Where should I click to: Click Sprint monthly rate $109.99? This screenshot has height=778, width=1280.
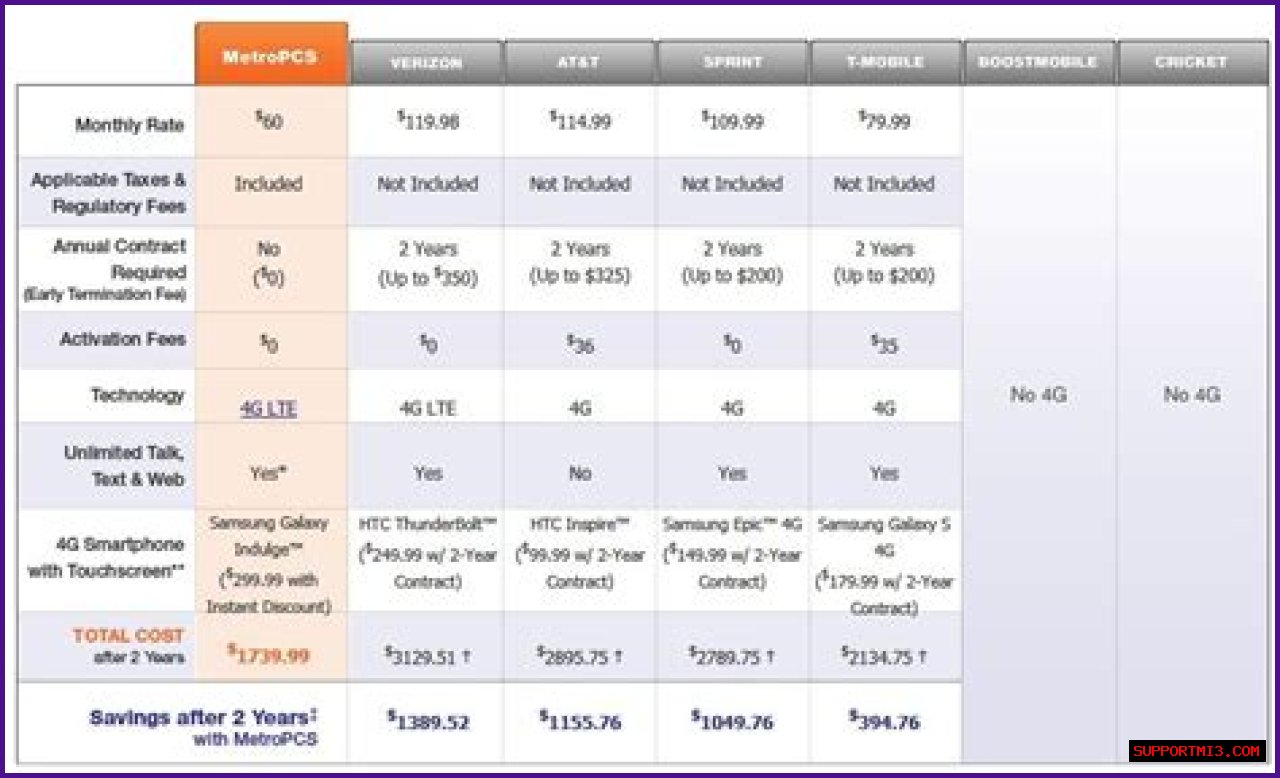[732, 122]
